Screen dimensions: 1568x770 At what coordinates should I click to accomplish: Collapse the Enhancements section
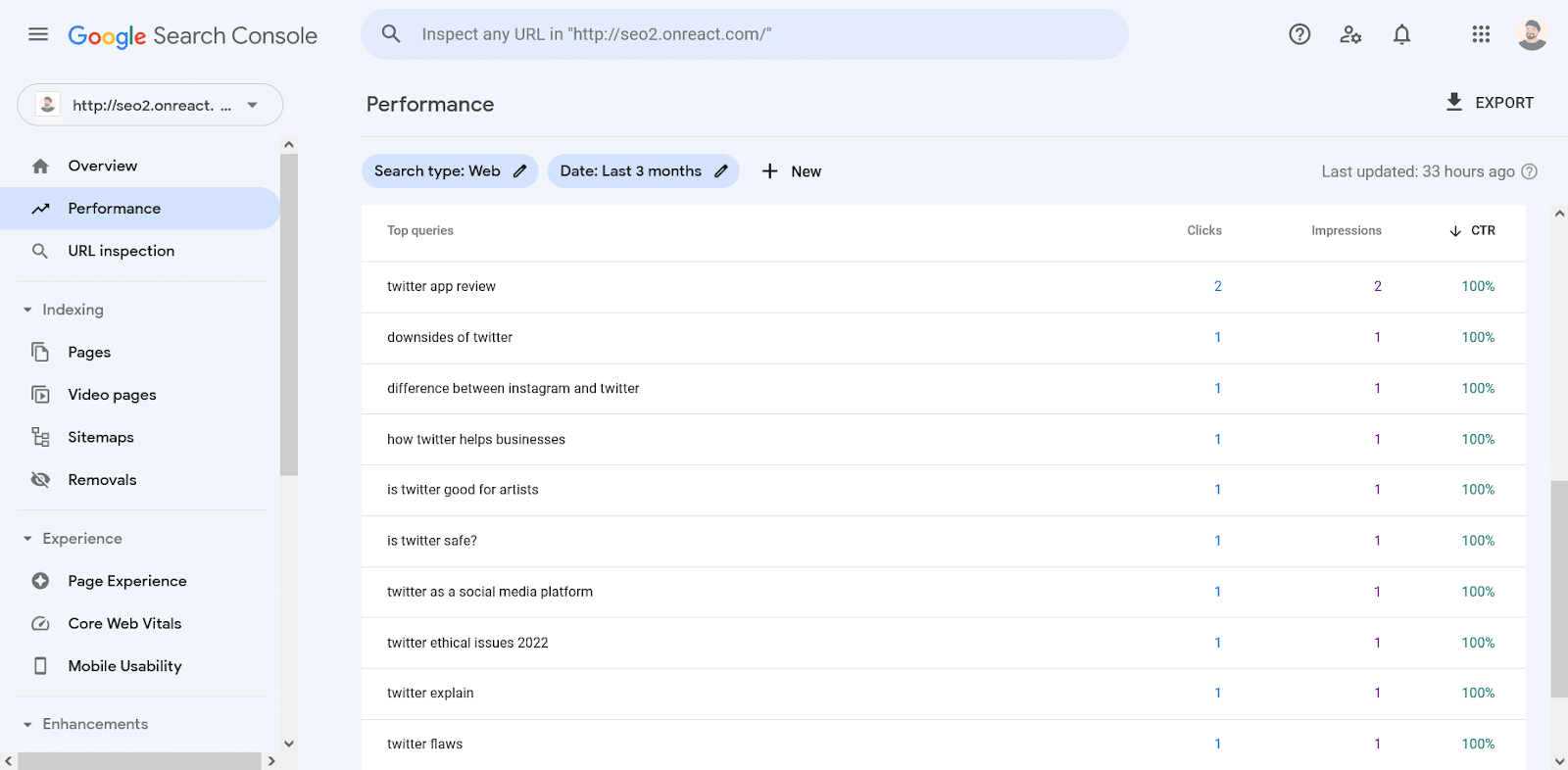(27, 724)
